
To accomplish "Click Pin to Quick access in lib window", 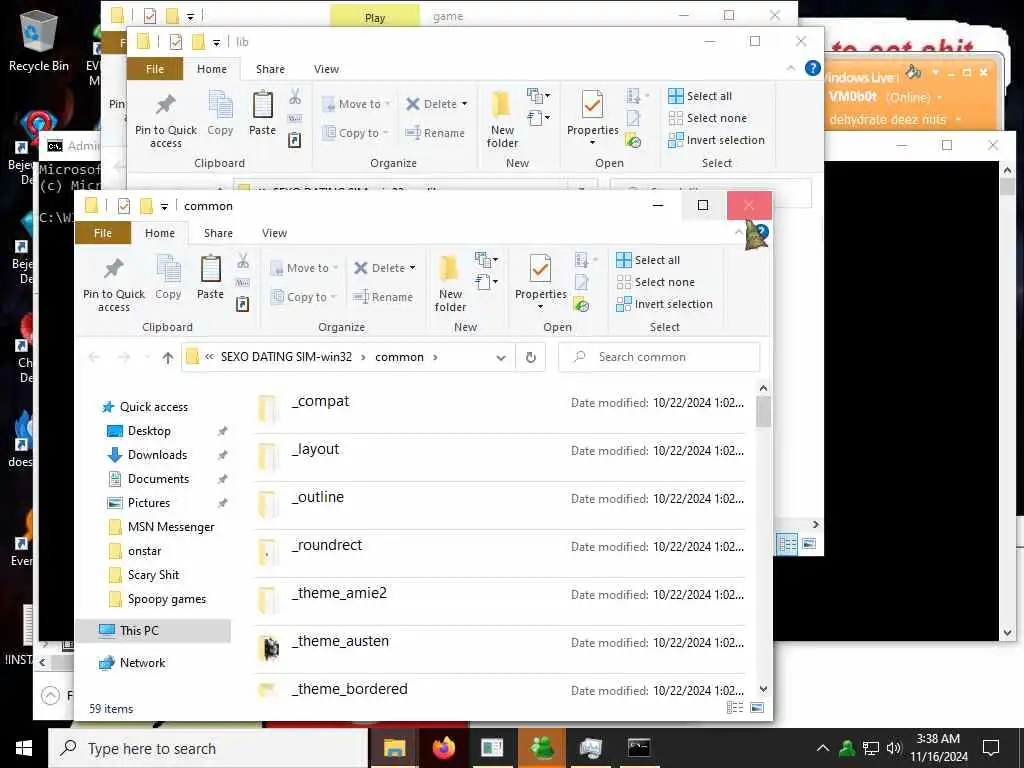I will click(166, 120).
